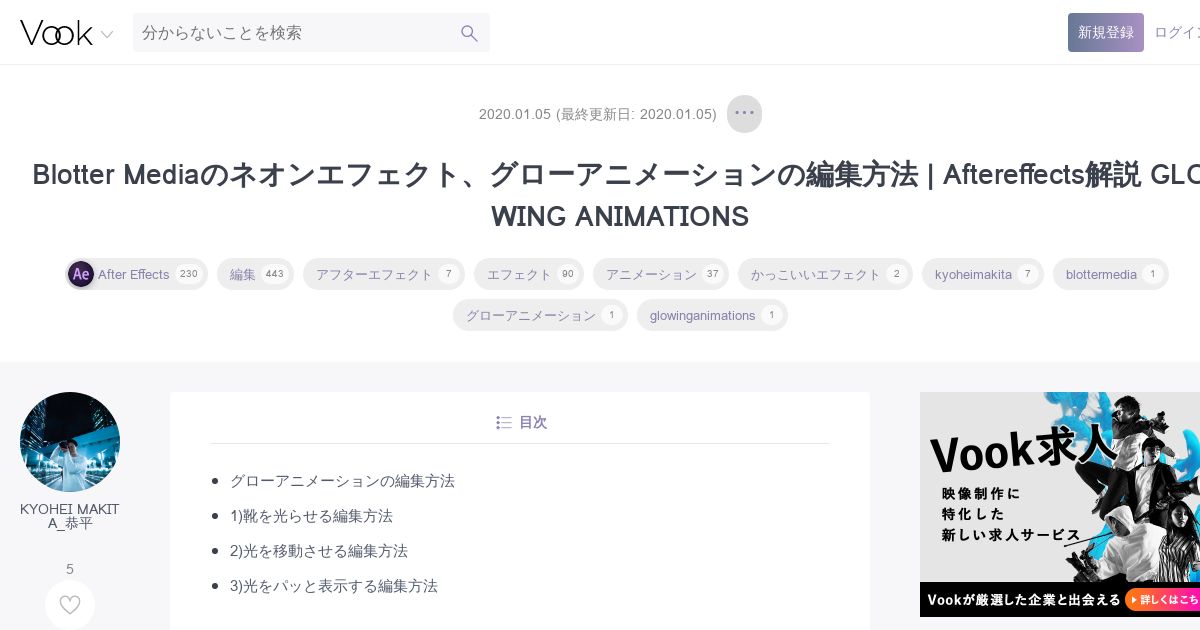Image resolution: width=1200 pixels, height=630 pixels.
Task: Select the blottermedia tag
Action: (x=1111, y=274)
